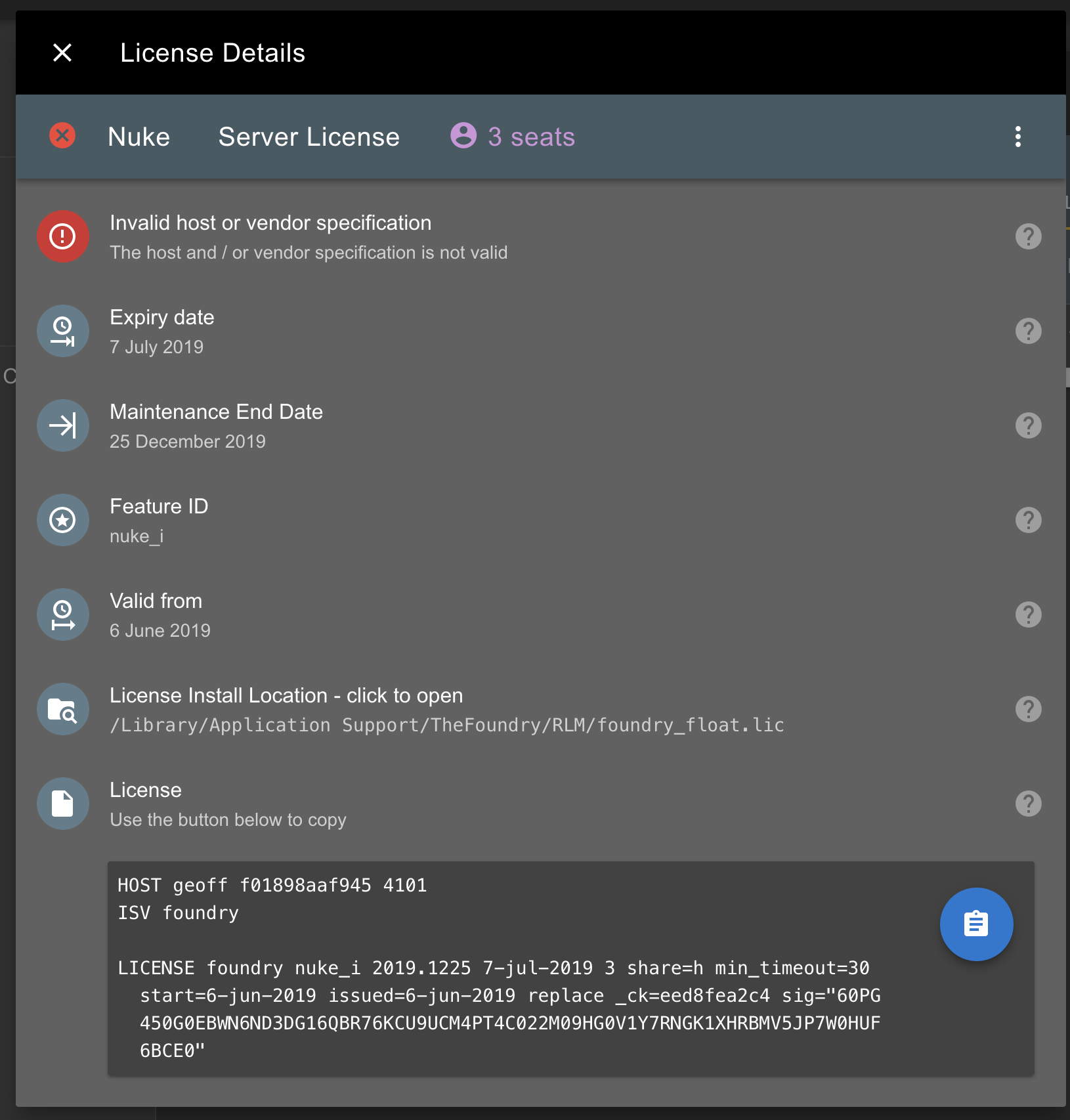
Task: Click the 3 seats user icon
Action: (x=463, y=136)
